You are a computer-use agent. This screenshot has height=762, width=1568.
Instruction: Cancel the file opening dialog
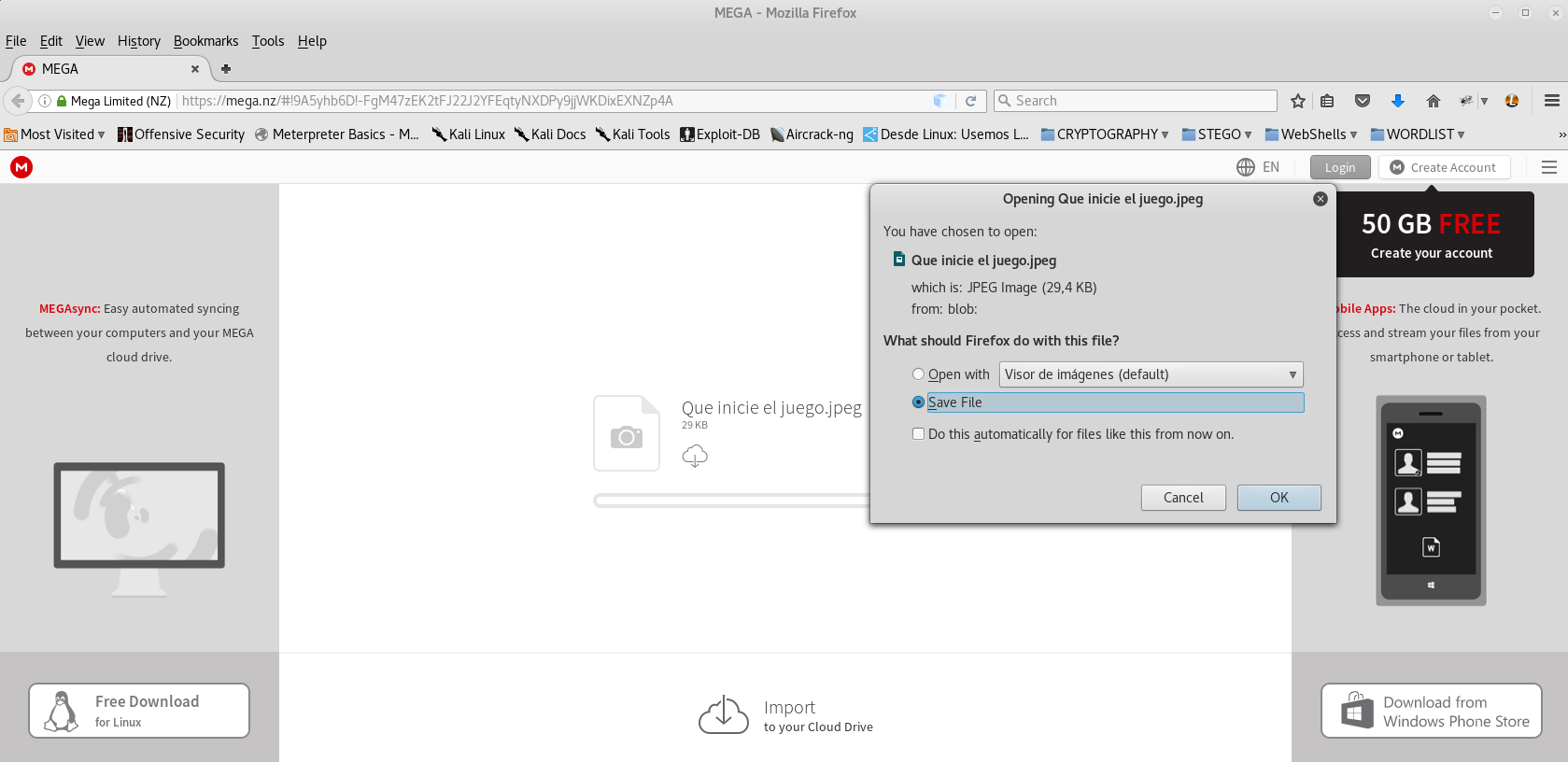click(1182, 498)
